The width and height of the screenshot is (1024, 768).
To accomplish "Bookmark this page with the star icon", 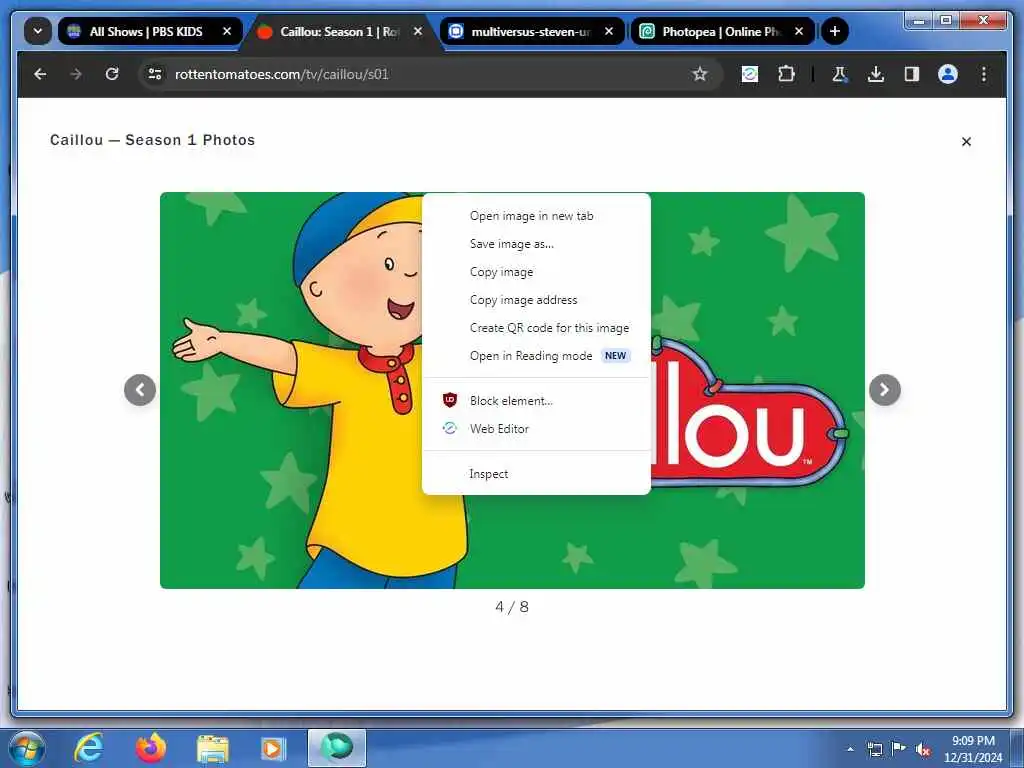I will (x=700, y=74).
